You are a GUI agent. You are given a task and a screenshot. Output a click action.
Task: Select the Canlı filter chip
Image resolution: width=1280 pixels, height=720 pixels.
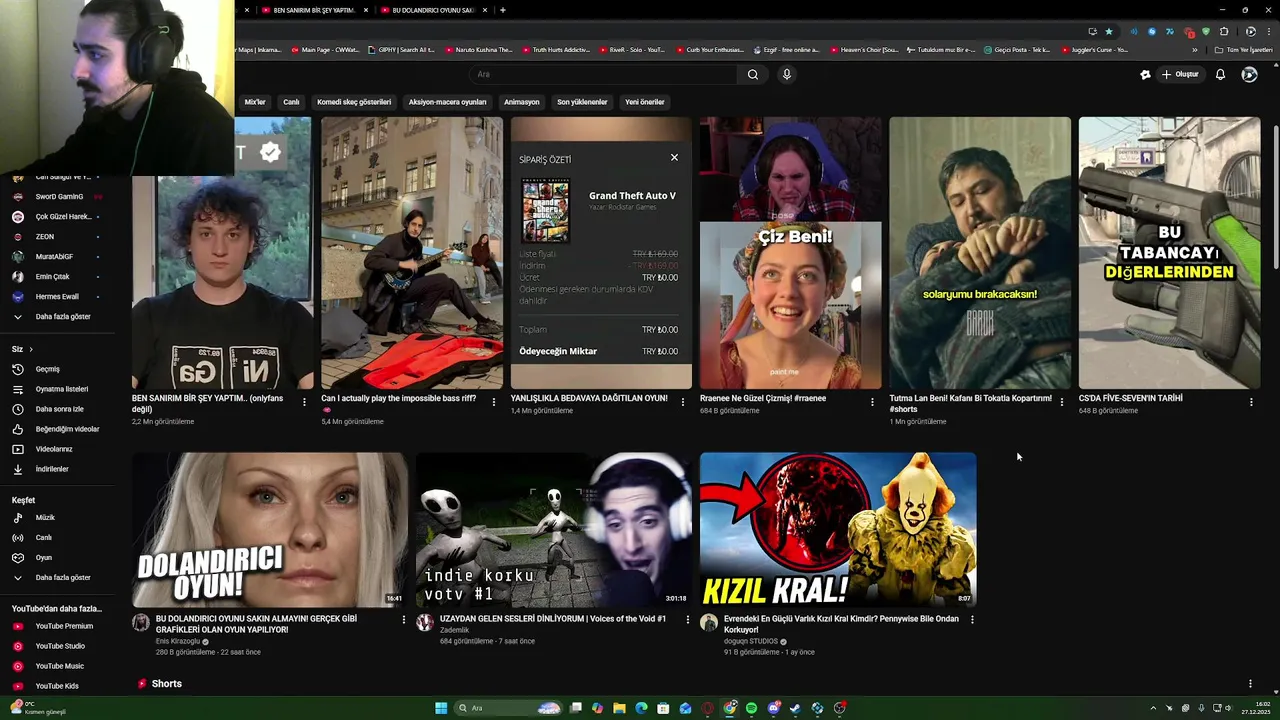coord(291,102)
